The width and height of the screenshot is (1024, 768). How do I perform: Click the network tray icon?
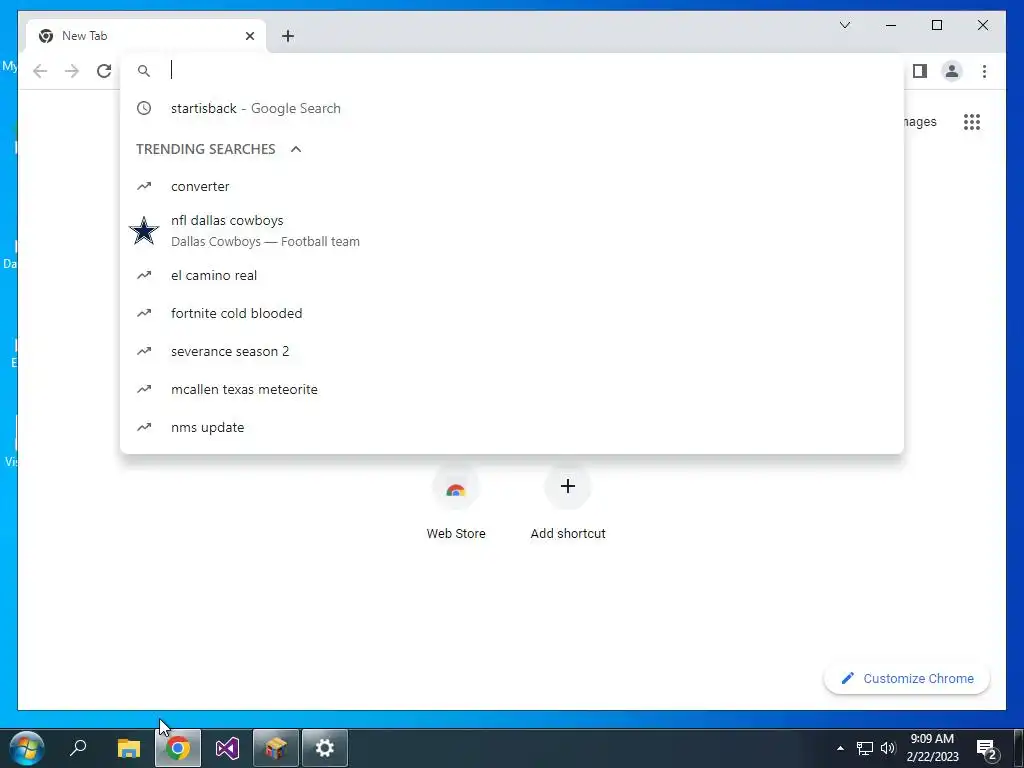pos(865,748)
